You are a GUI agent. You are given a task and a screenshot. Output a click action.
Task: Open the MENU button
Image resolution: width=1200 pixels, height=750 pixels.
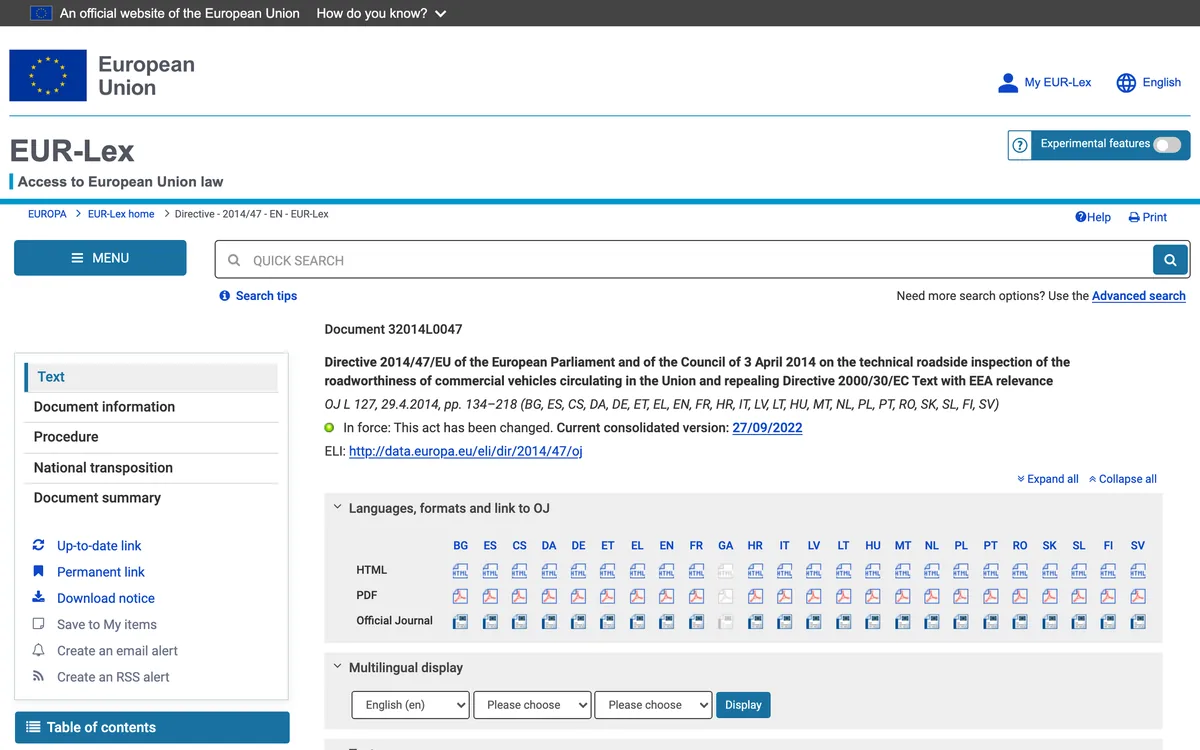pos(100,258)
